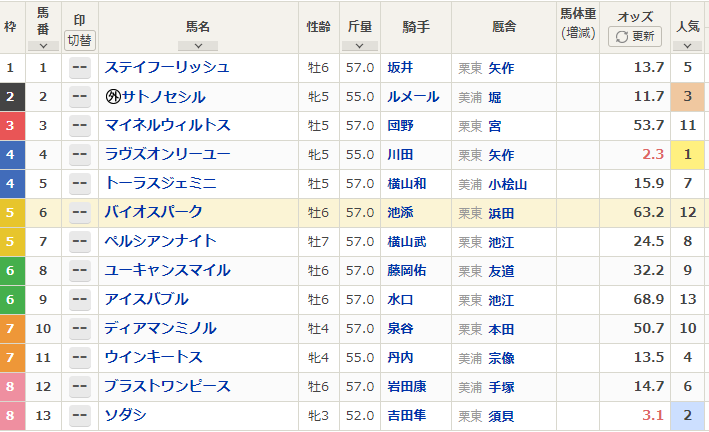Image resolution: width=709 pixels, height=432 pixels.
Task: Open mark selector for ブラストワンピース row
Action: point(80,386)
